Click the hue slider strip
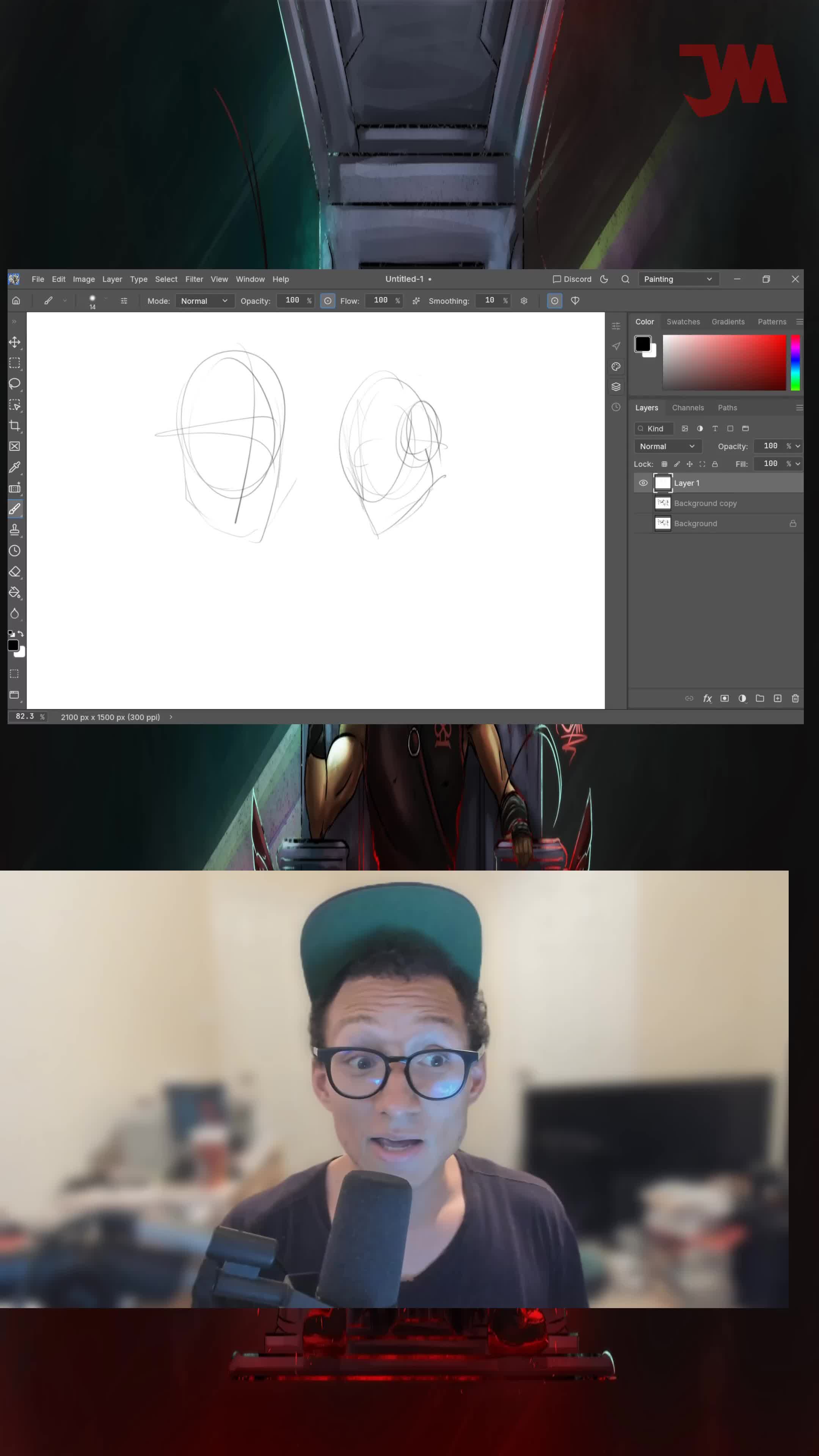The width and height of the screenshot is (819, 1456). (795, 362)
